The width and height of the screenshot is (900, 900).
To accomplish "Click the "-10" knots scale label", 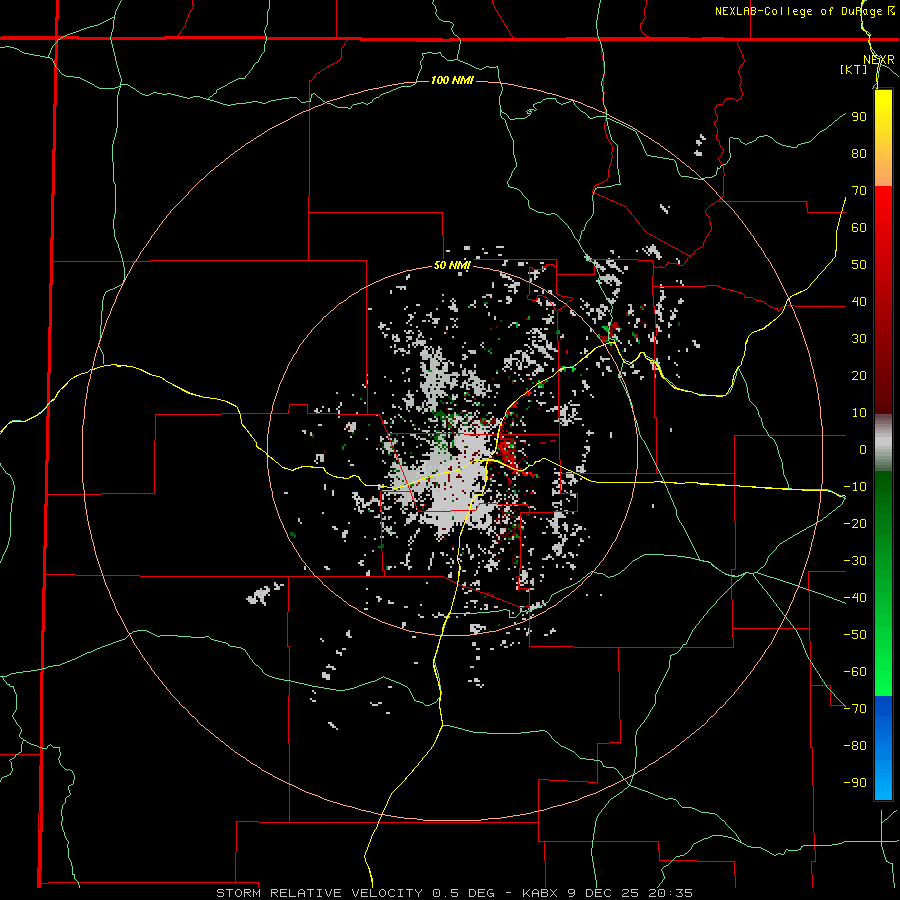I will (x=855, y=487).
